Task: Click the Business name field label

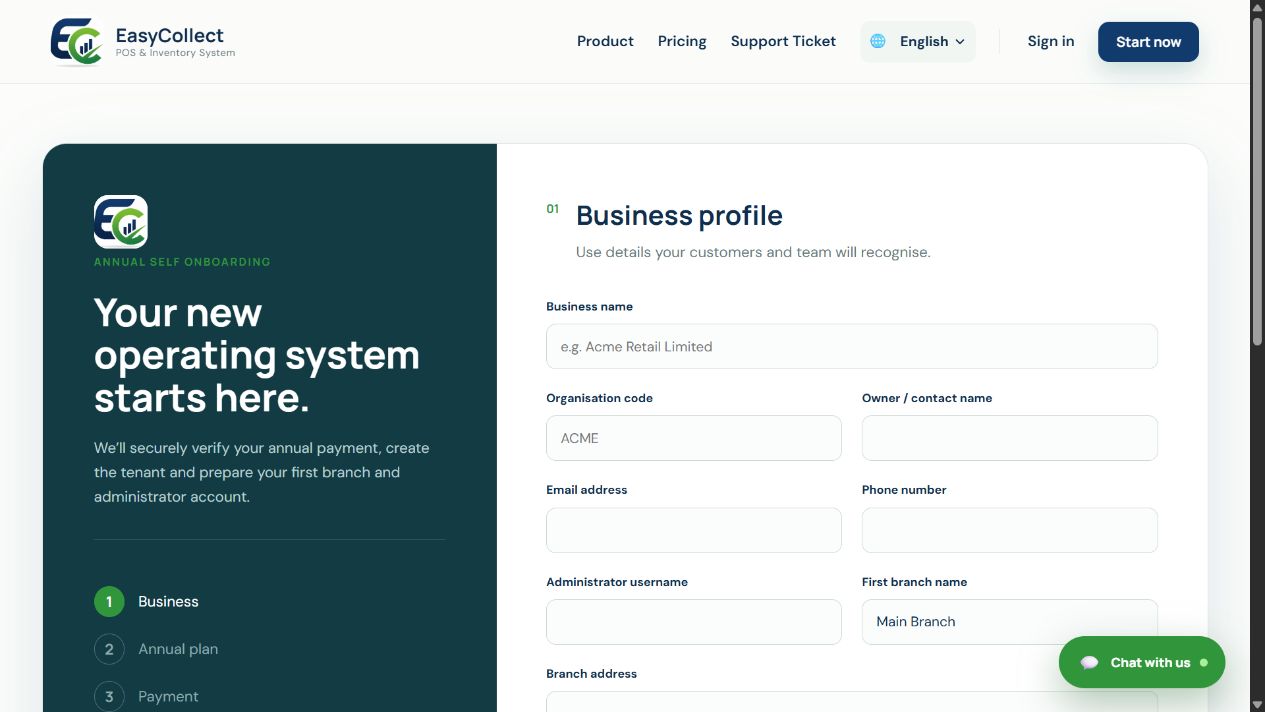Action: pos(589,307)
